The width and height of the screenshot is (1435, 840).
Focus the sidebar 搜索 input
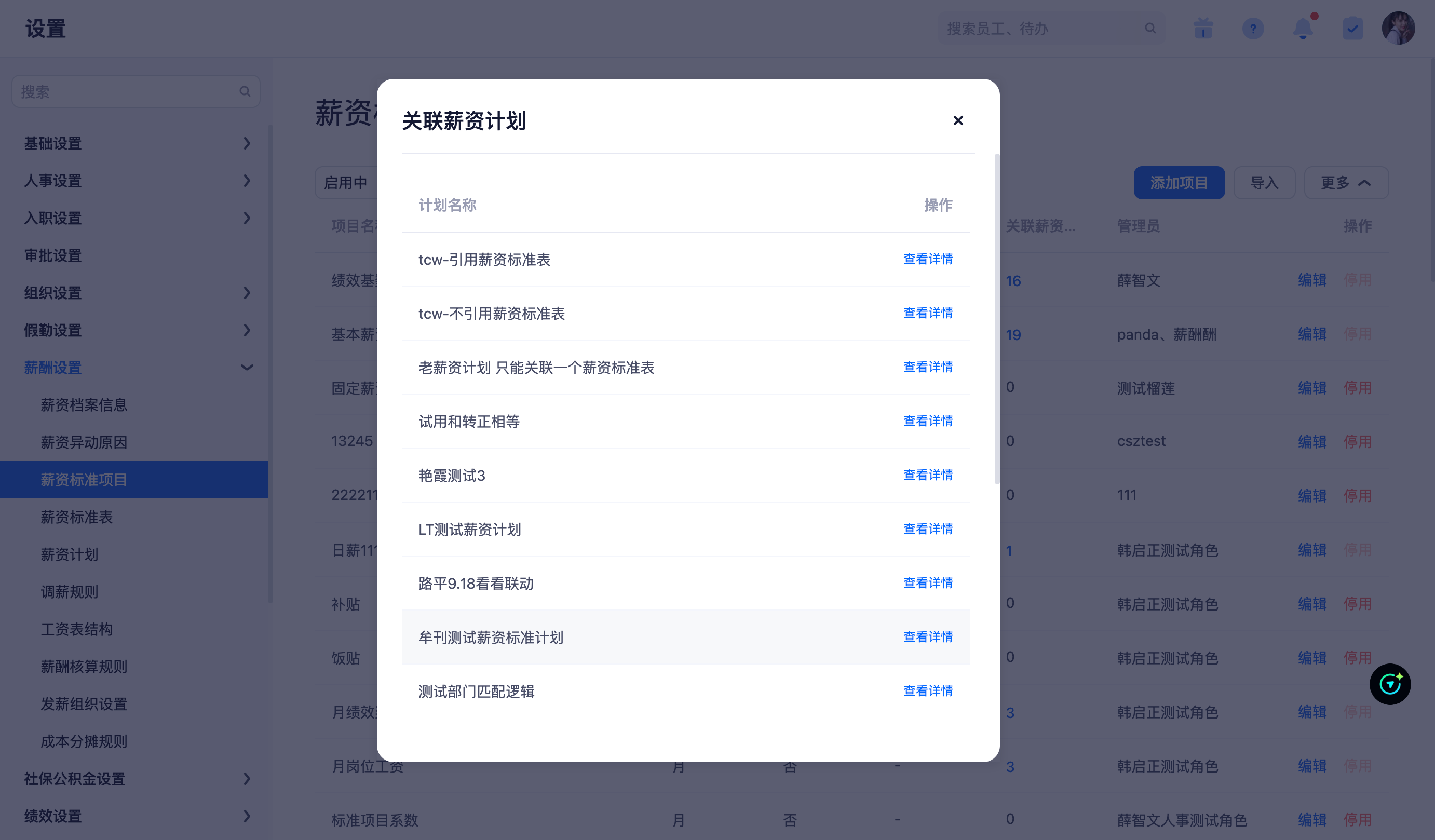click(136, 91)
